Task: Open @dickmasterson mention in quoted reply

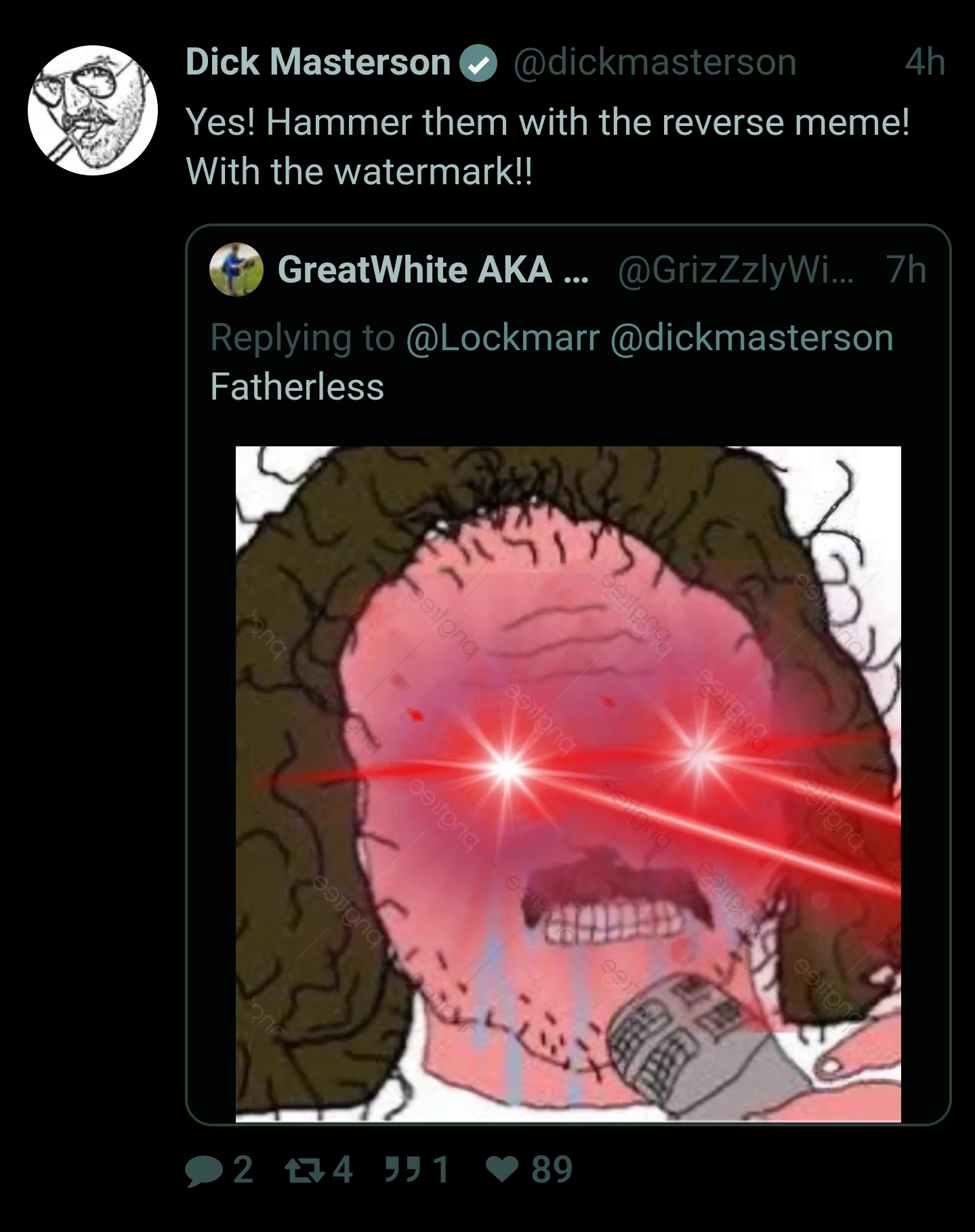Action: (x=752, y=338)
